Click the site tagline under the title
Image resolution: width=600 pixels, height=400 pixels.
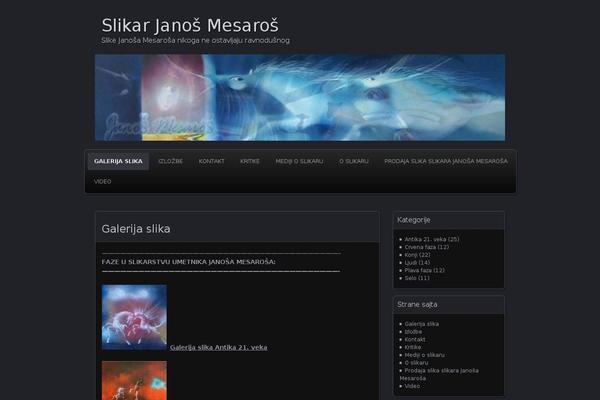196,40
